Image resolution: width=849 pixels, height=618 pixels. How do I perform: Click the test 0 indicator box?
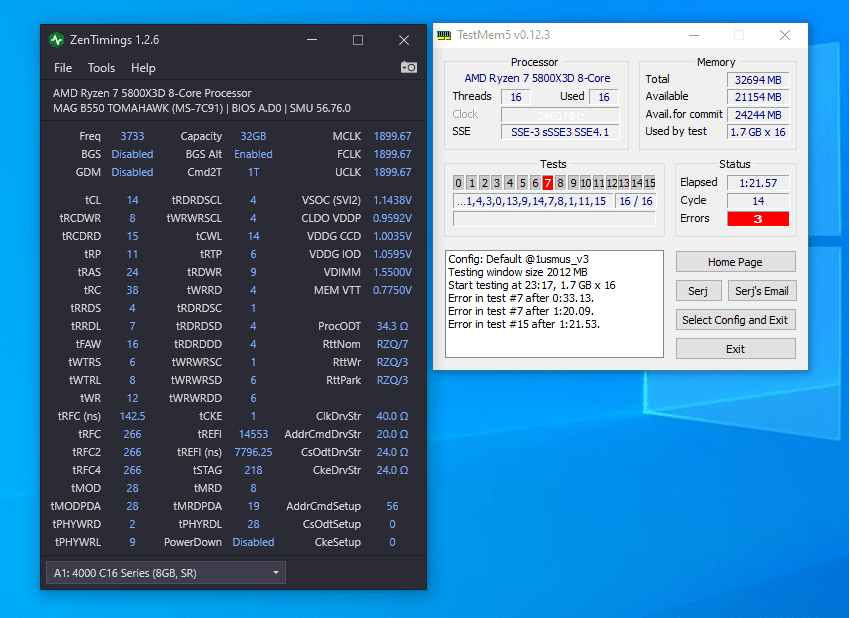pyautogui.click(x=459, y=183)
